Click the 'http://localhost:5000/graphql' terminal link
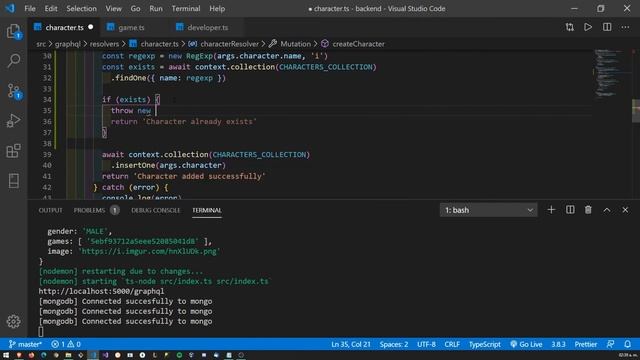The width and height of the screenshot is (640, 360). (x=101, y=291)
